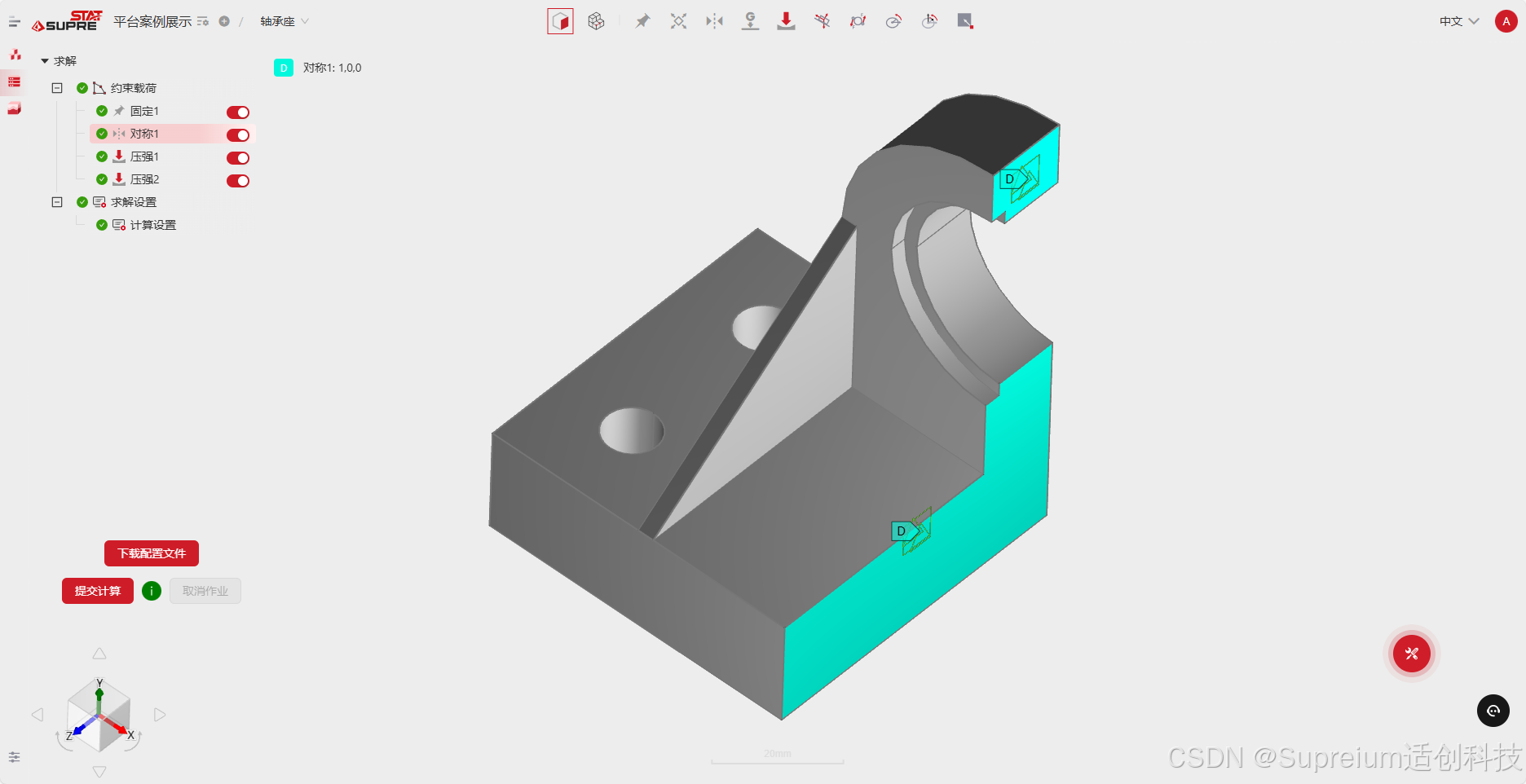Click the green info icon beside submit

point(152,591)
